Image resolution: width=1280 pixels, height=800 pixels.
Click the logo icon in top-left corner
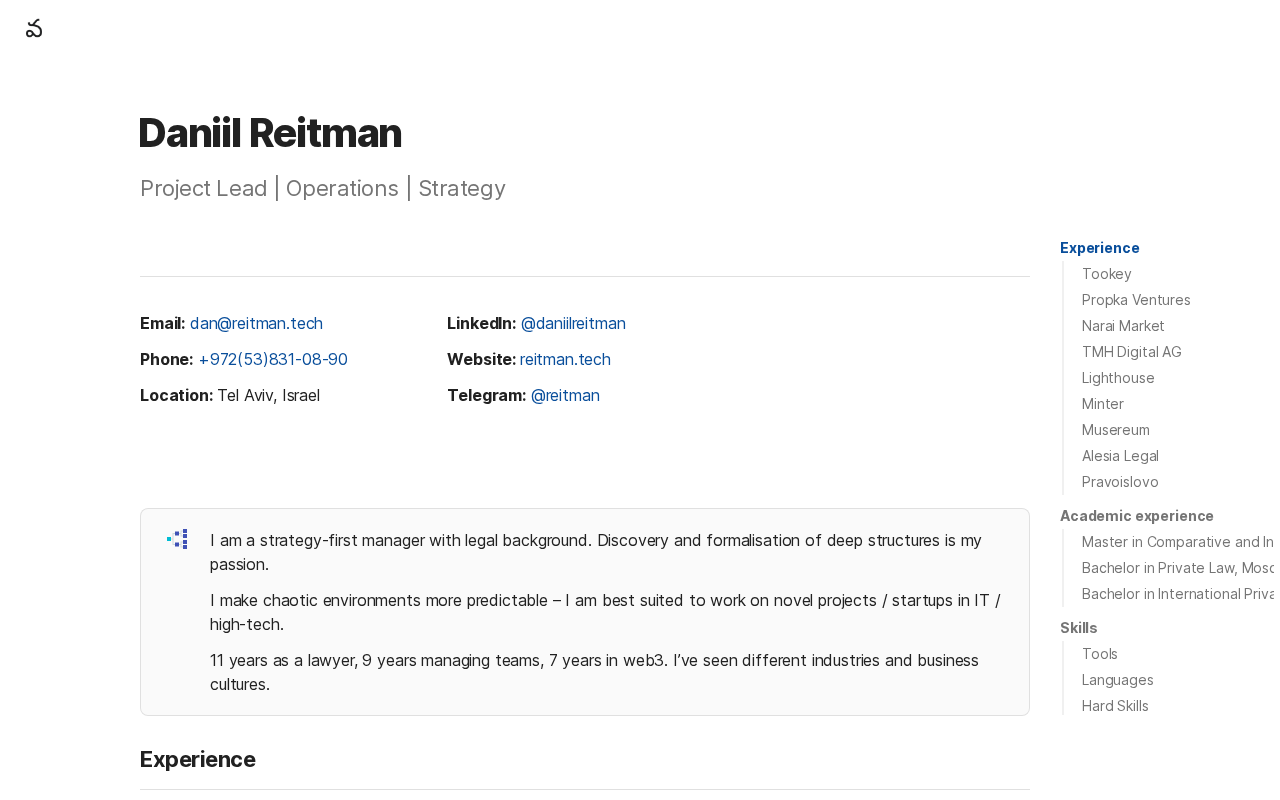pyautogui.click(x=34, y=29)
